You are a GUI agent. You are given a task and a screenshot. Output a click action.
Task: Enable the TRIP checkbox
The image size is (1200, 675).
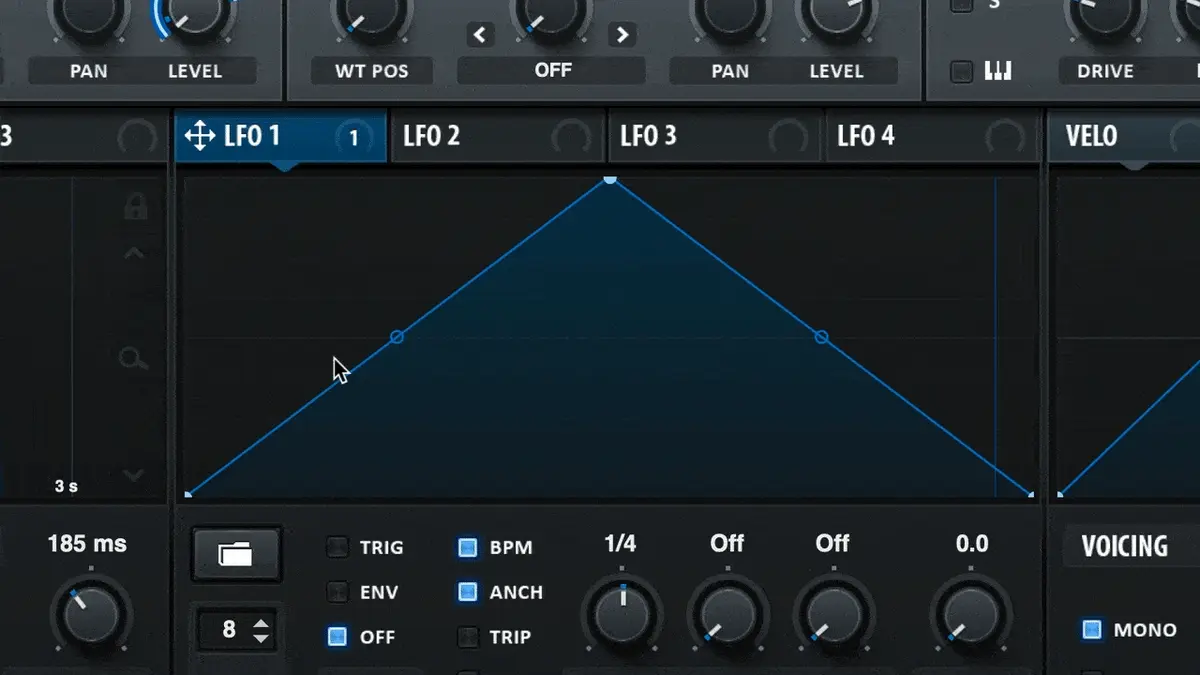click(467, 637)
